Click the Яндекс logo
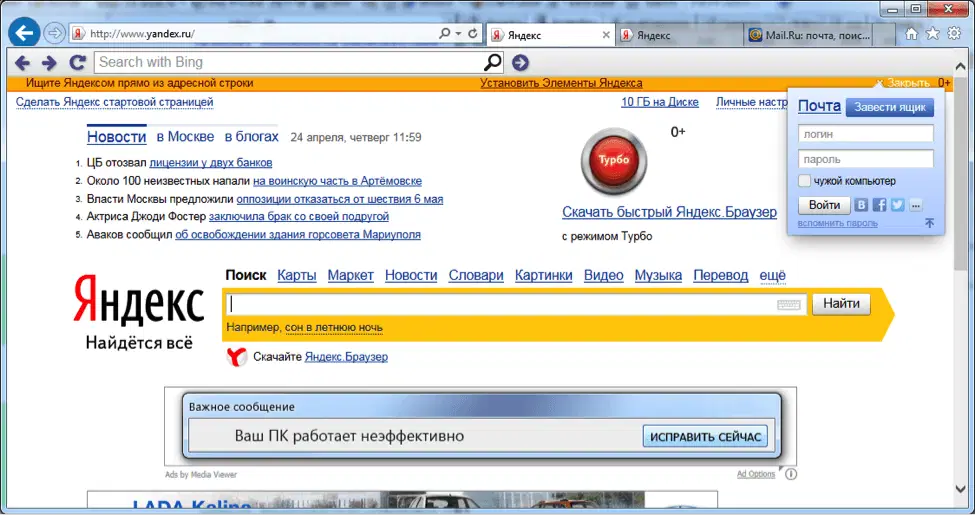Viewport: 975px width, 515px height. point(139,301)
